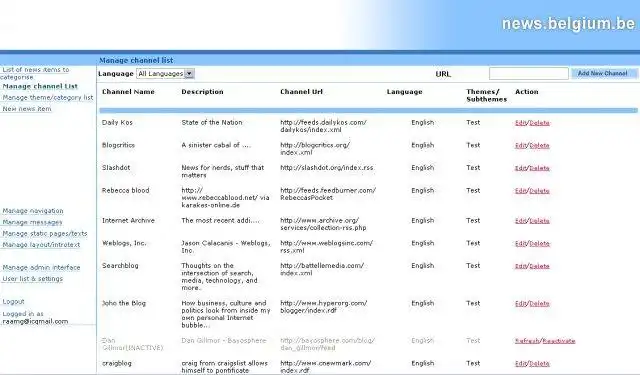The width and height of the screenshot is (640, 375).
Task: Edit the Weblogs, Inc. channel
Action: [x=520, y=244]
